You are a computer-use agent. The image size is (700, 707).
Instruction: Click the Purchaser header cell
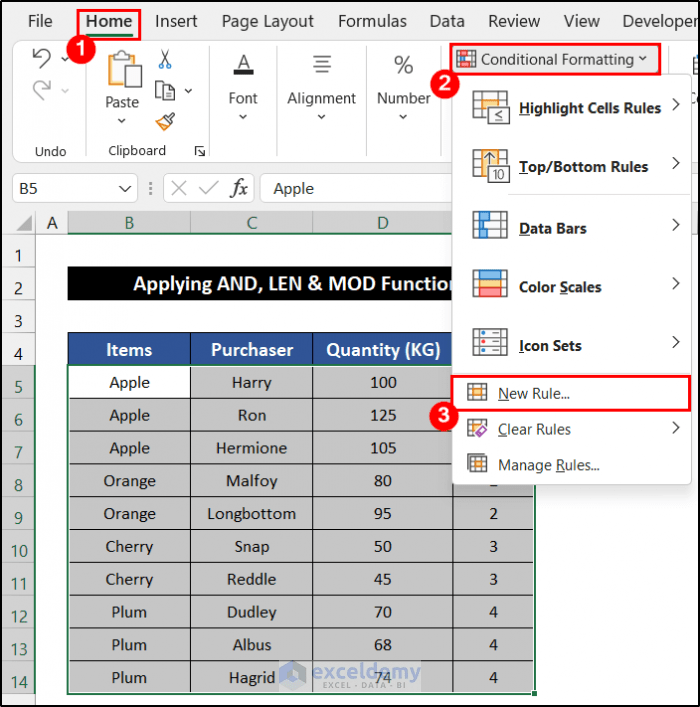coord(252,349)
